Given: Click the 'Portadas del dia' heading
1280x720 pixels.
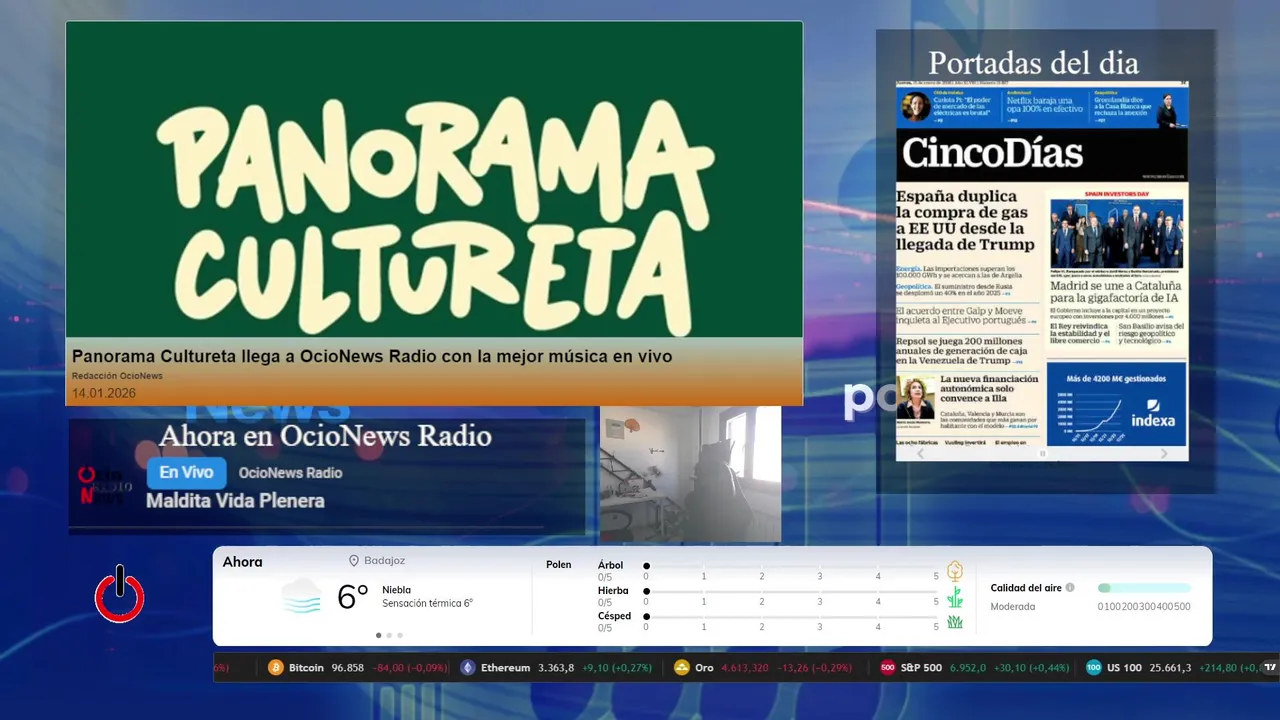Looking at the screenshot, I should (x=1033, y=63).
